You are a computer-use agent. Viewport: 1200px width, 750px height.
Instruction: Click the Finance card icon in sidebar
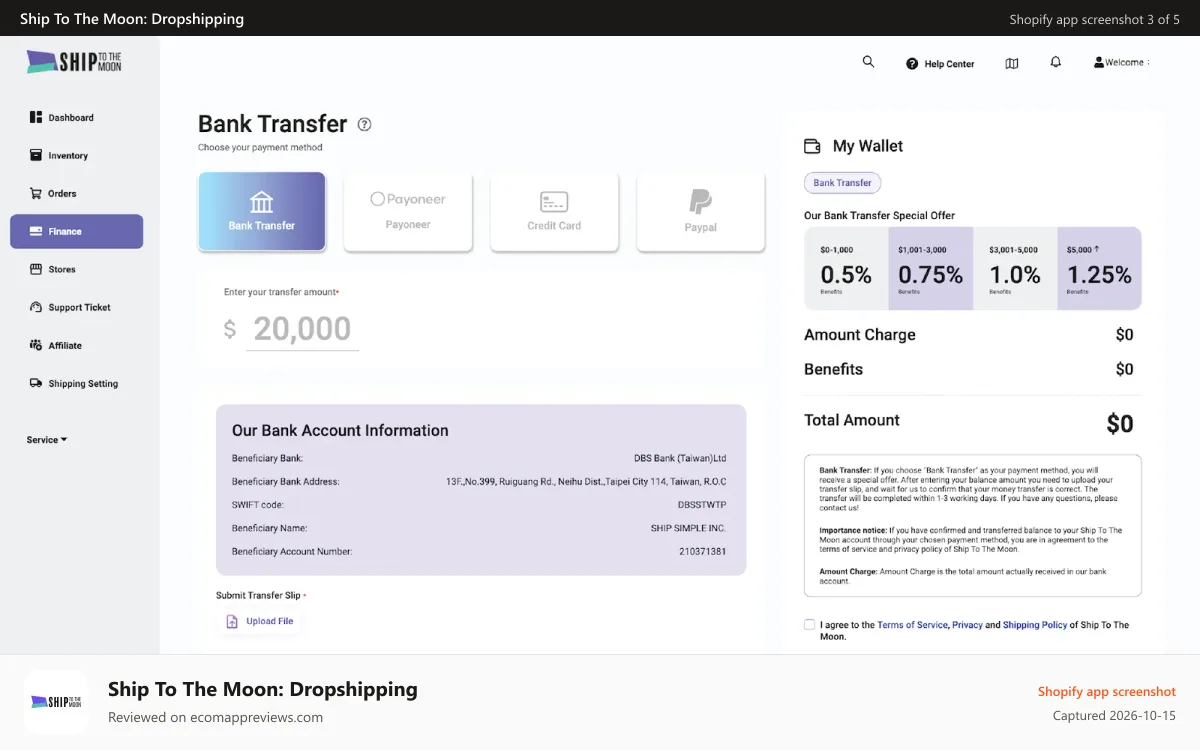pyautogui.click(x=36, y=231)
